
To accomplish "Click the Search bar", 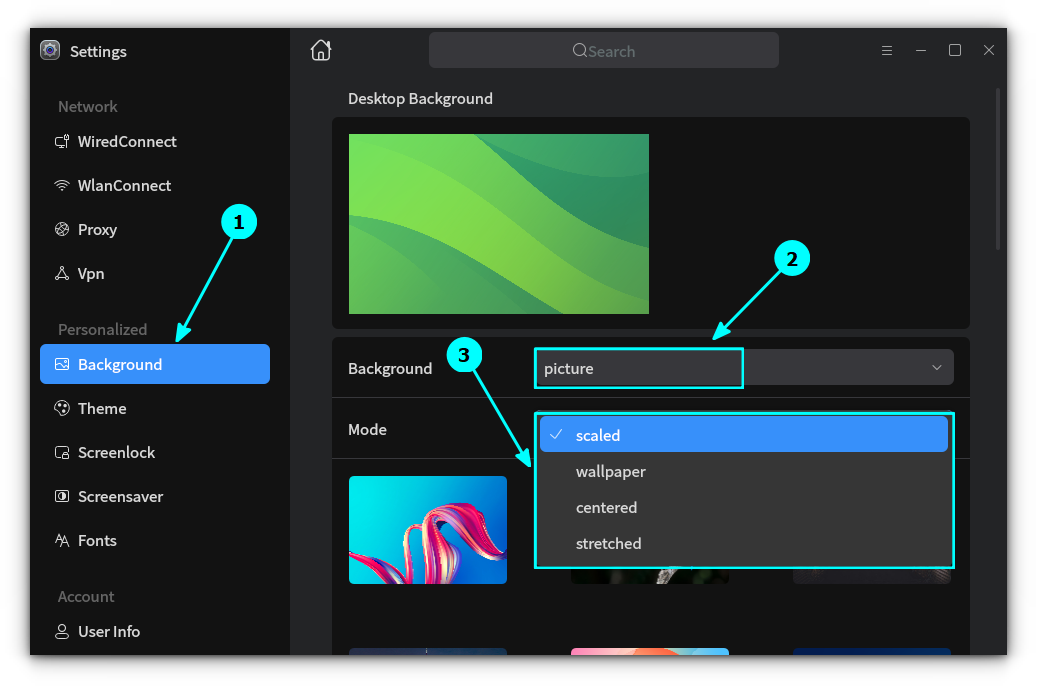I will [603, 49].
